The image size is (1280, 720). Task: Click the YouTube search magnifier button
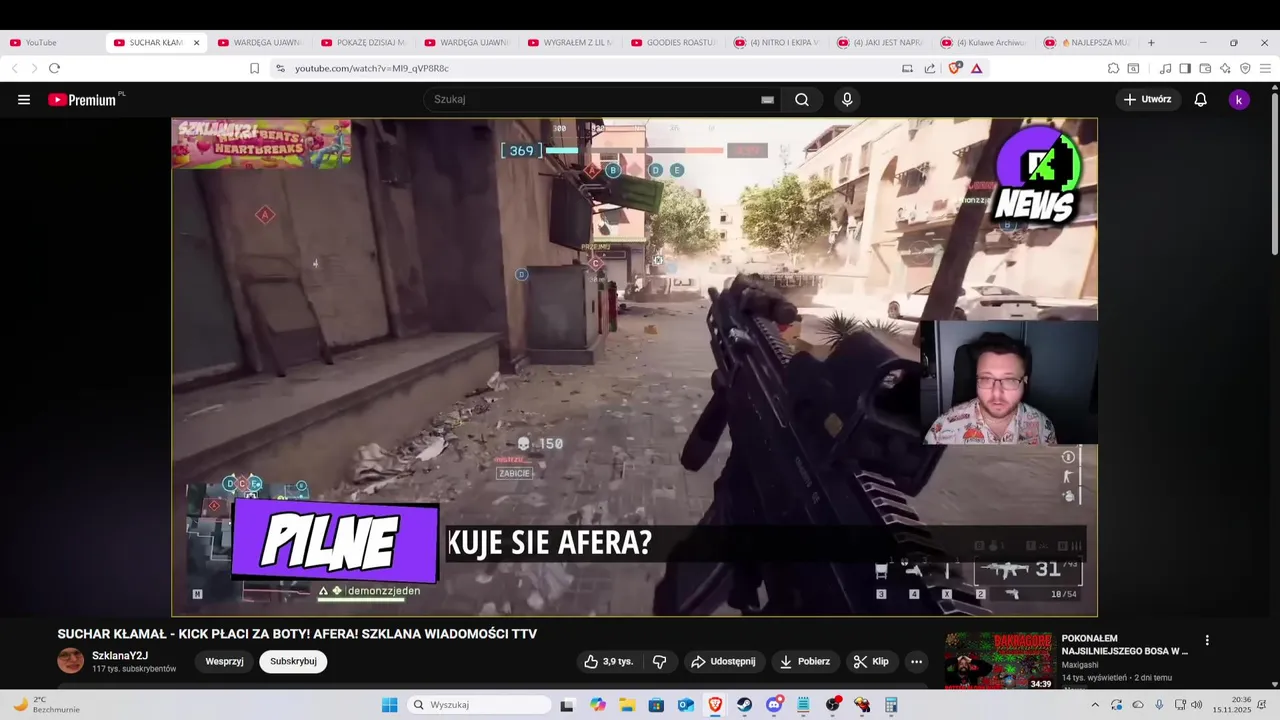click(802, 99)
